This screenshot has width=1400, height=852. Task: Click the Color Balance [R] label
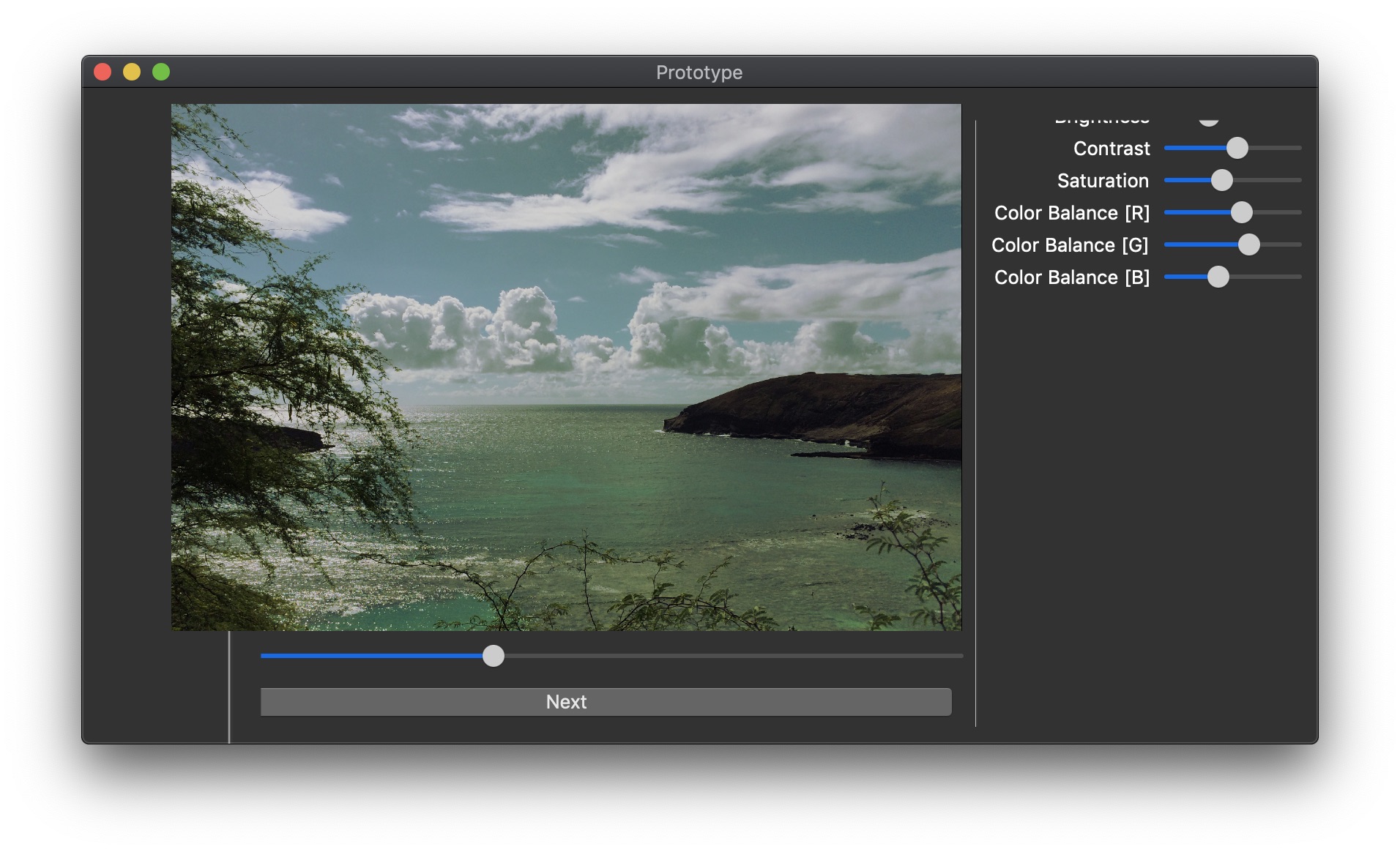click(1071, 212)
